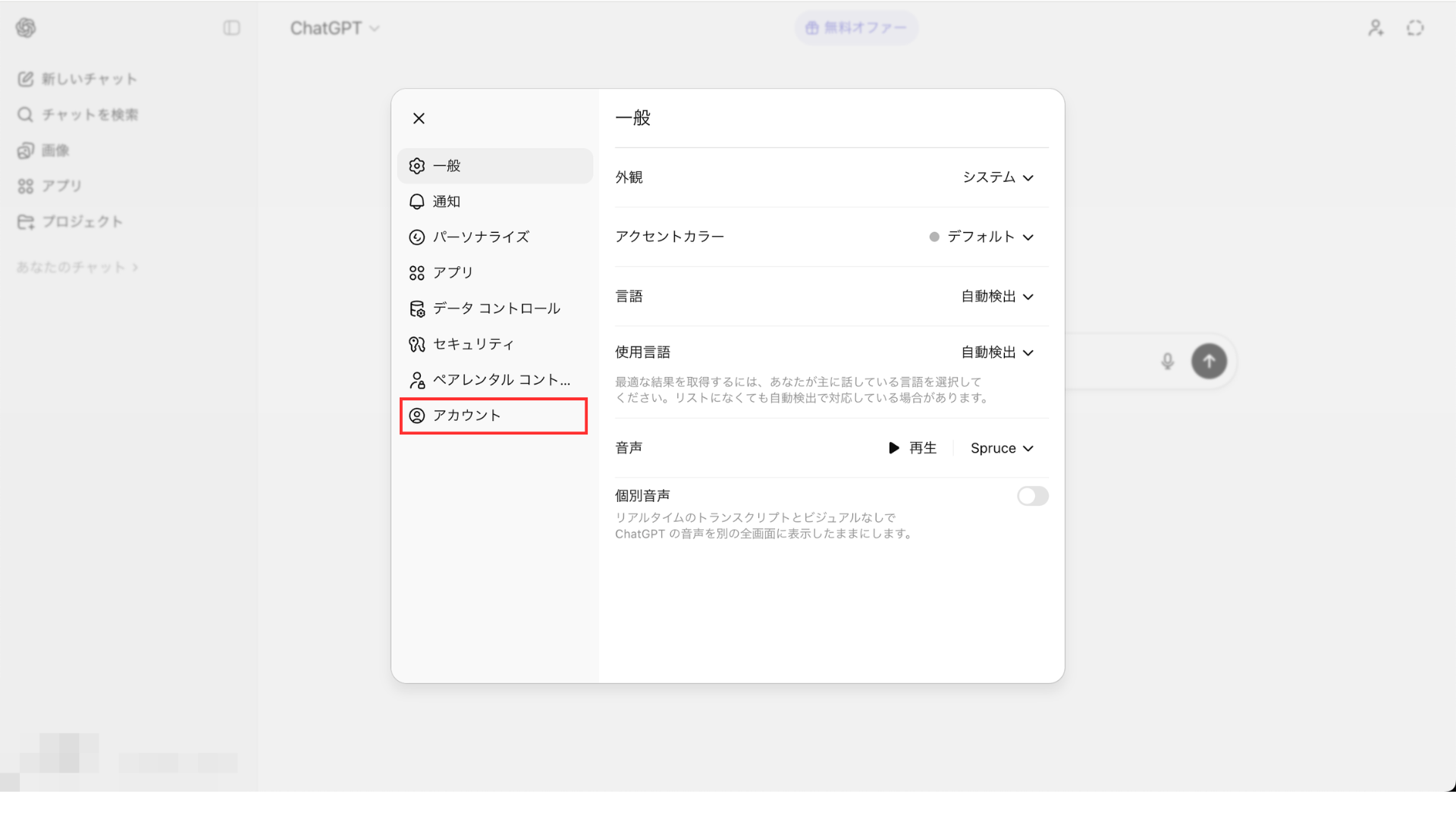This screenshot has width=1456, height=819.
Task: Click the temporary chat dashed circle icon
Action: (1415, 28)
